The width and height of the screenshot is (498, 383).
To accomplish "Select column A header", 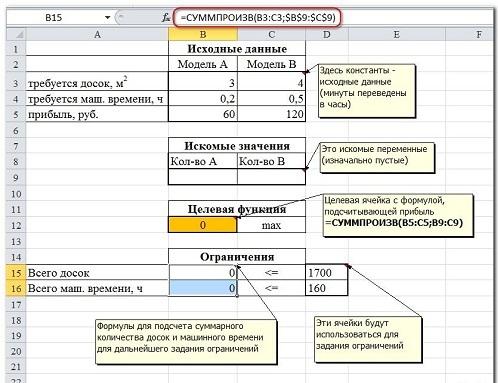I will coord(97,34).
